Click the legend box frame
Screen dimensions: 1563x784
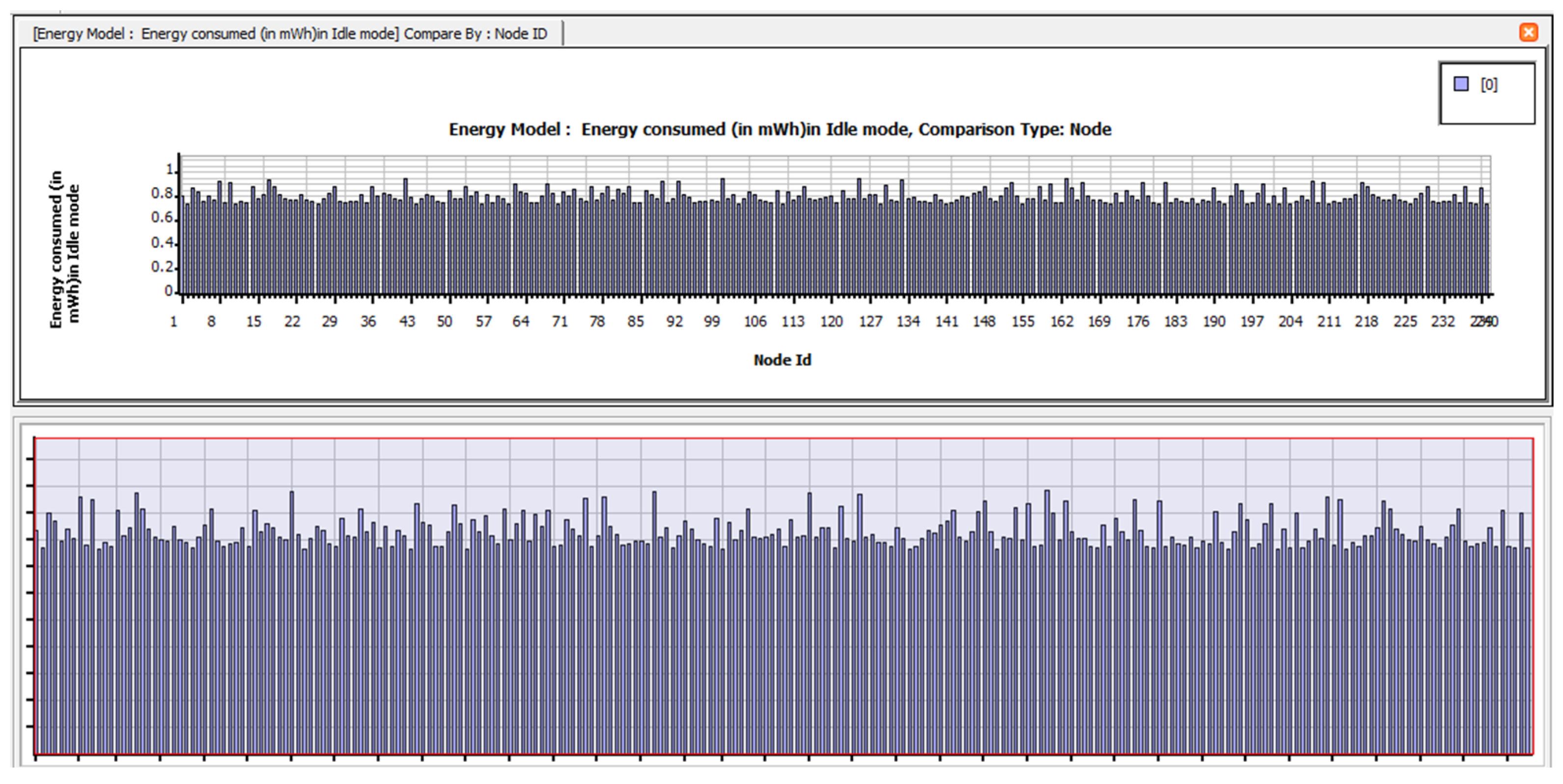1487,109
